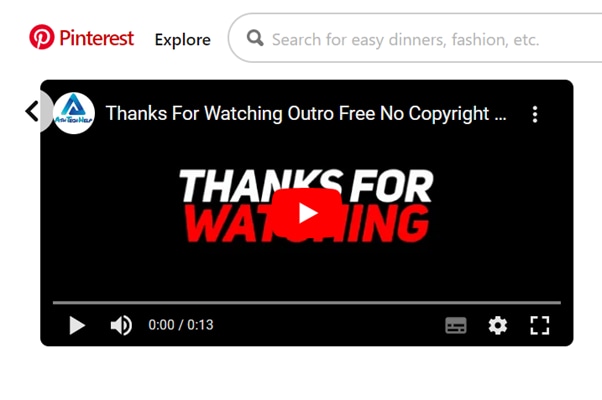
Task: Click the 0:00 / 0:13 time display
Action: pos(181,325)
